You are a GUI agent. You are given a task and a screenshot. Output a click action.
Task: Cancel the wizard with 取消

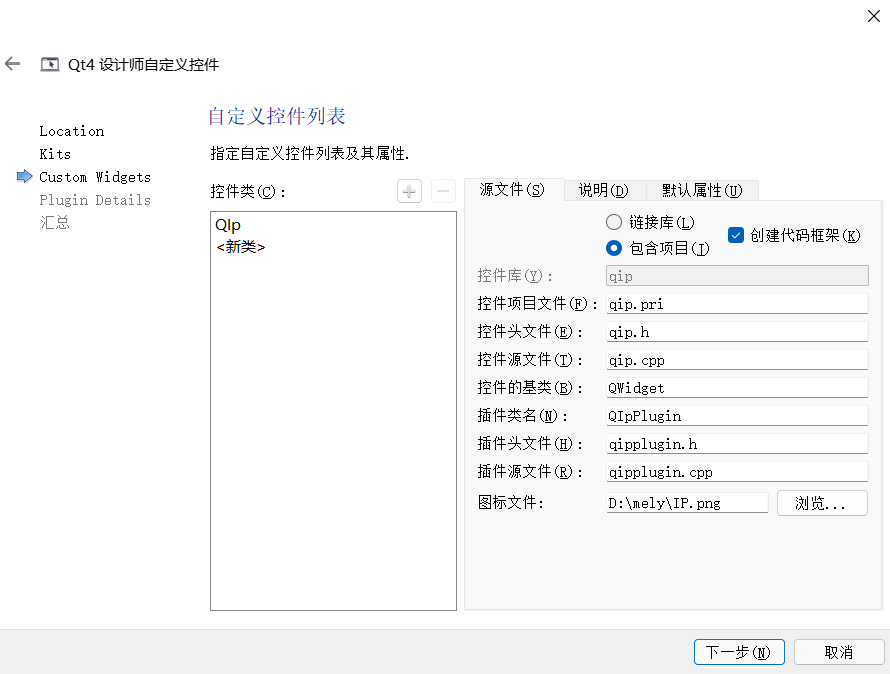(839, 652)
